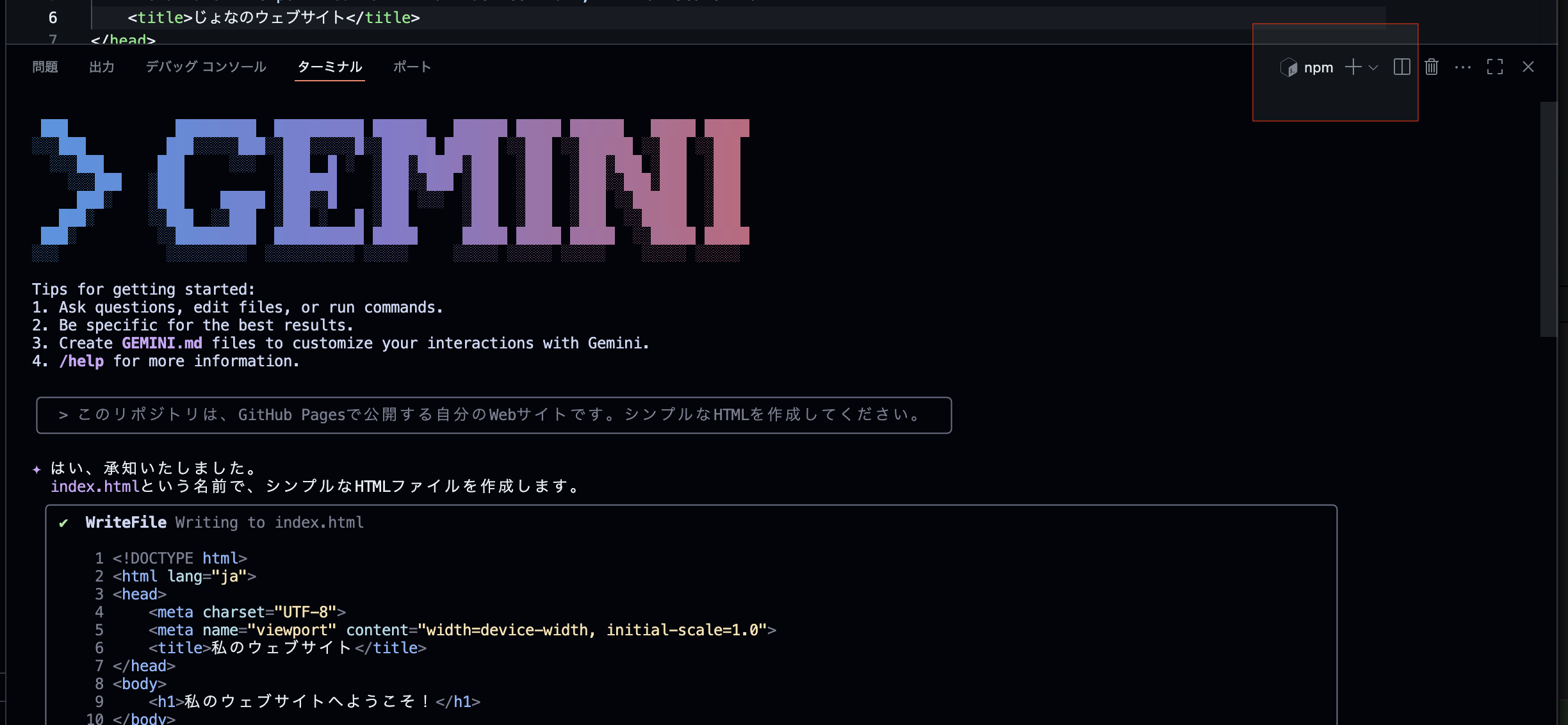Click the h1 私のウェブサイトへようこそ line
Image resolution: width=1568 pixels, height=725 pixels.
[314, 702]
